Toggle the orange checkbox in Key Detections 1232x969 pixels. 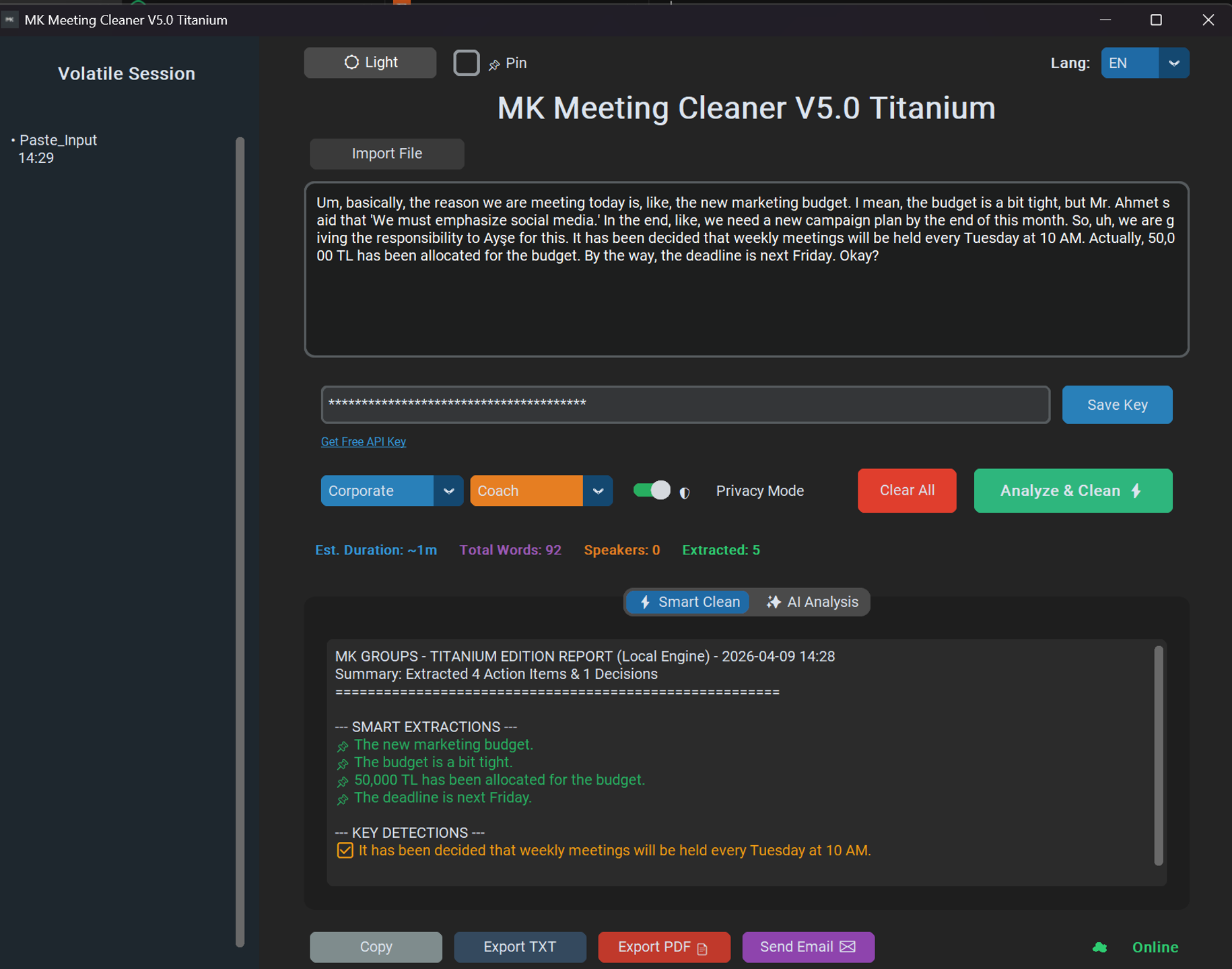click(345, 850)
